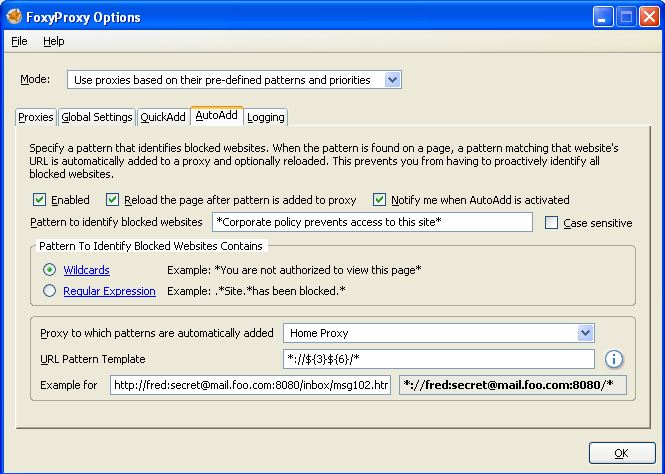Click the URL Pattern Template input field
Screen dimensions: 665x474
point(439,359)
